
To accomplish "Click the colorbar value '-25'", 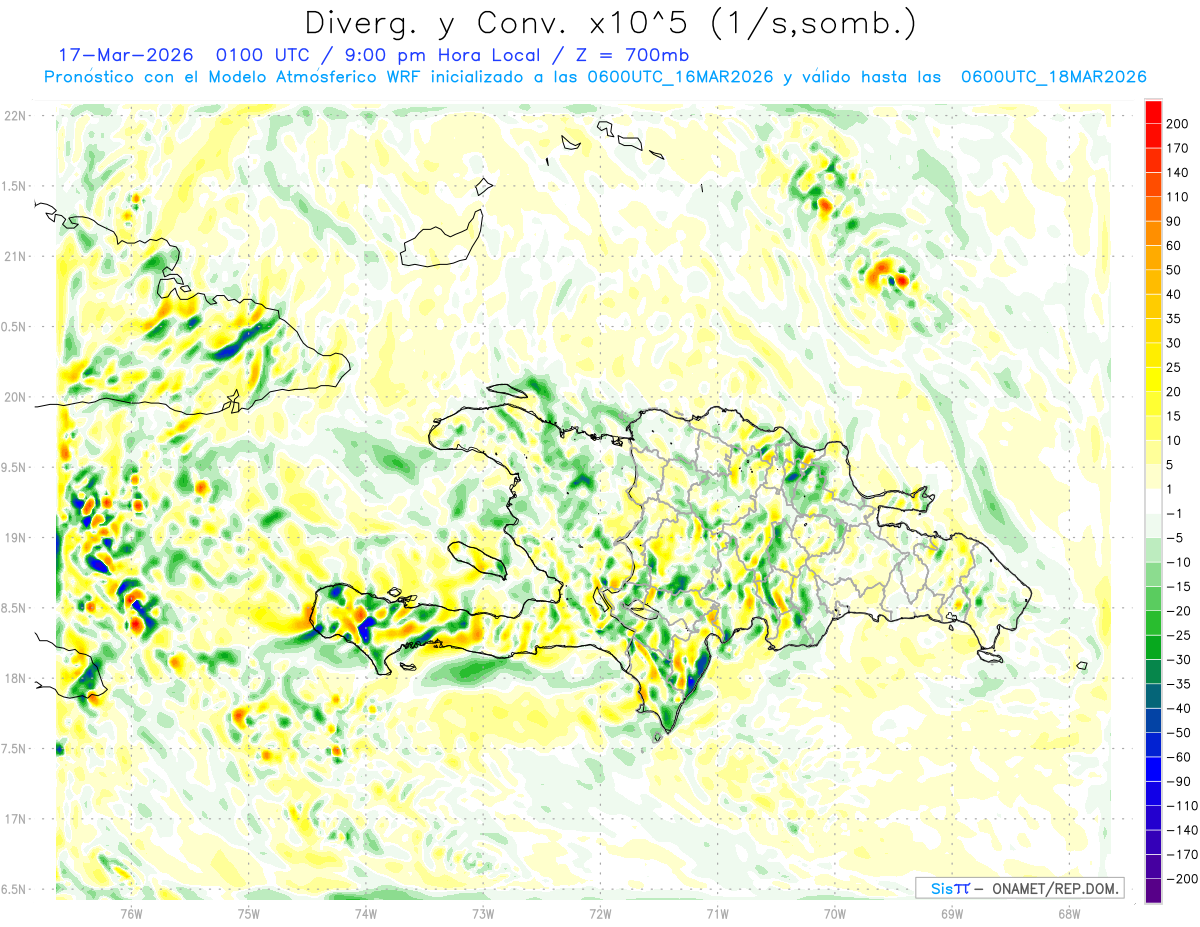I will pos(1181,635).
